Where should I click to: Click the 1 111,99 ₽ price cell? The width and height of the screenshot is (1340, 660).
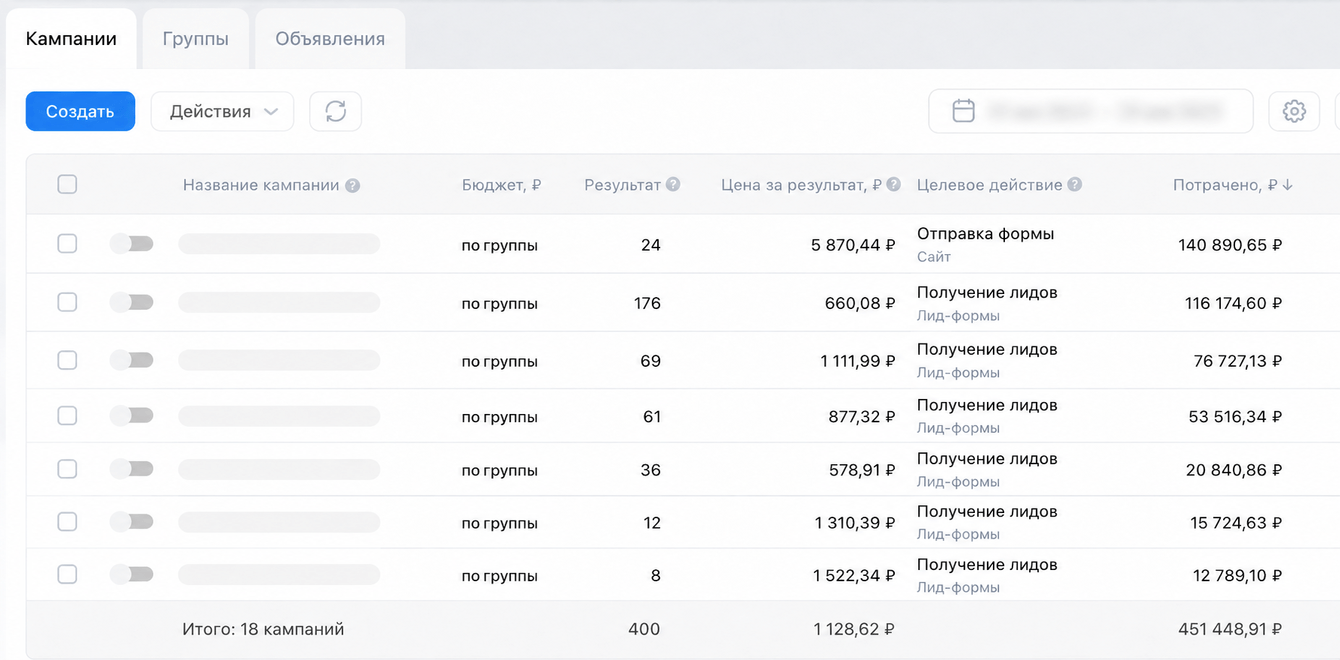[x=858, y=361]
